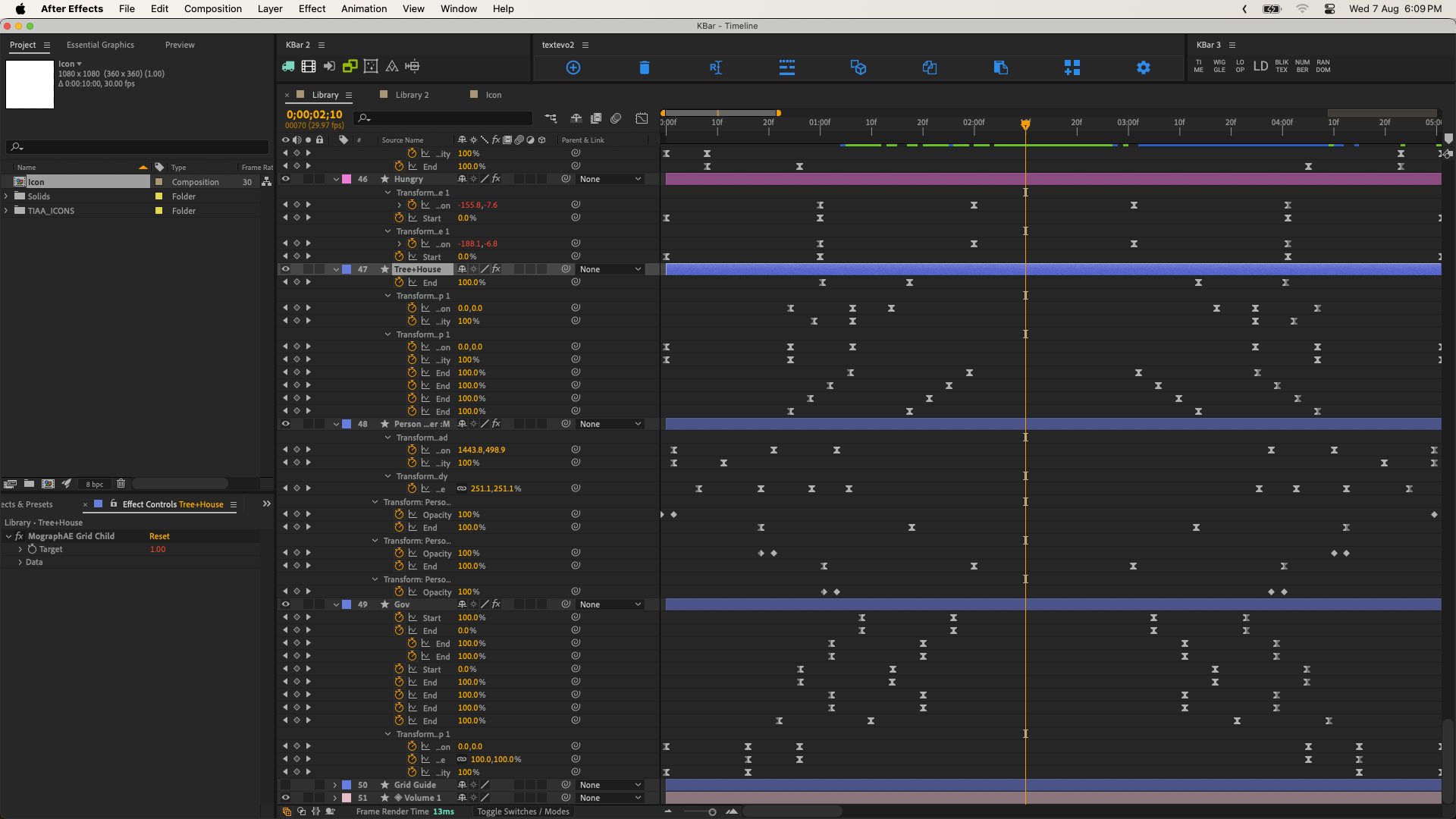Open parent dropdown for Gov layer
1456x819 pixels.
click(610, 604)
